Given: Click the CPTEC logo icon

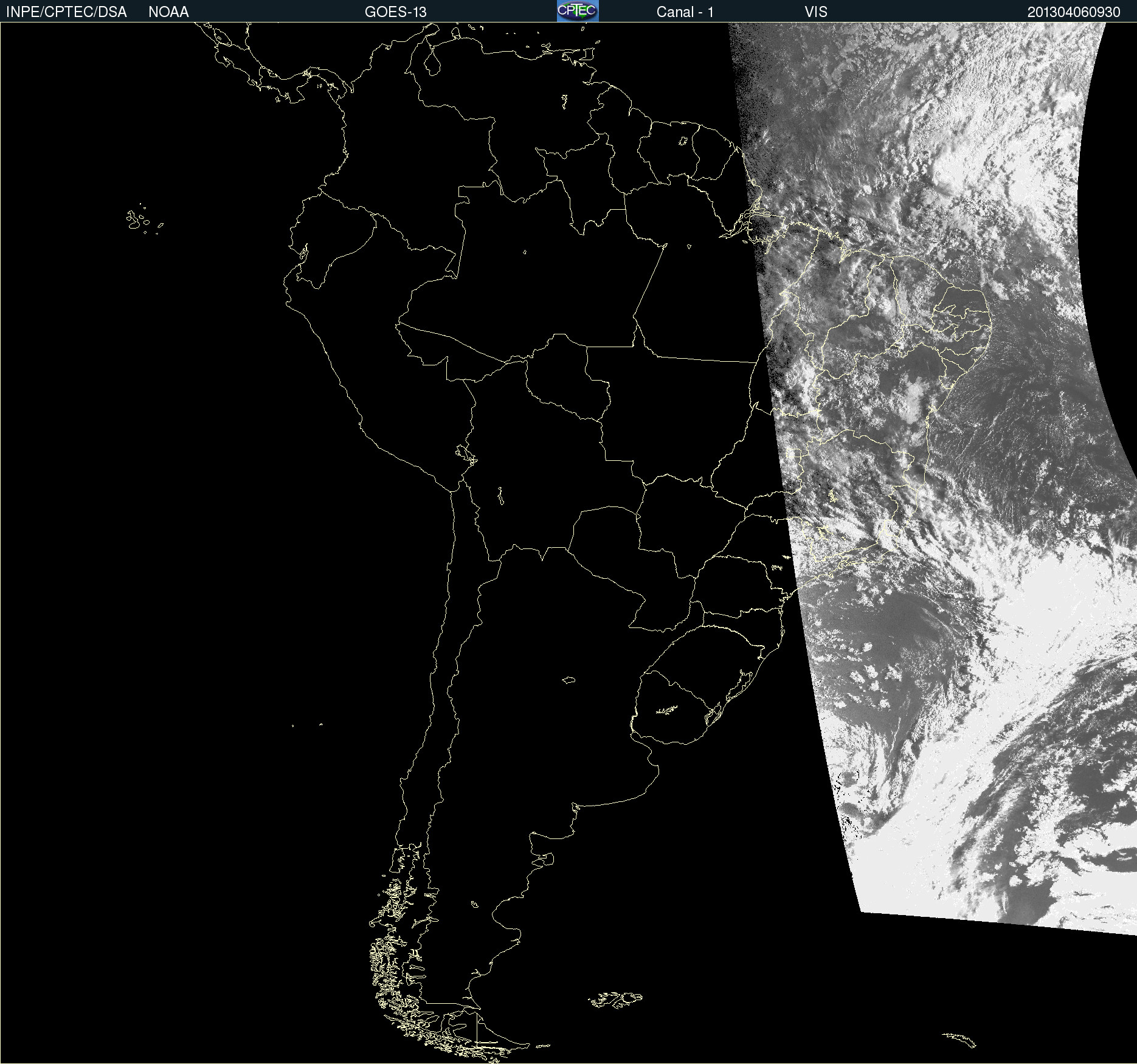Looking at the screenshot, I should 578,11.
